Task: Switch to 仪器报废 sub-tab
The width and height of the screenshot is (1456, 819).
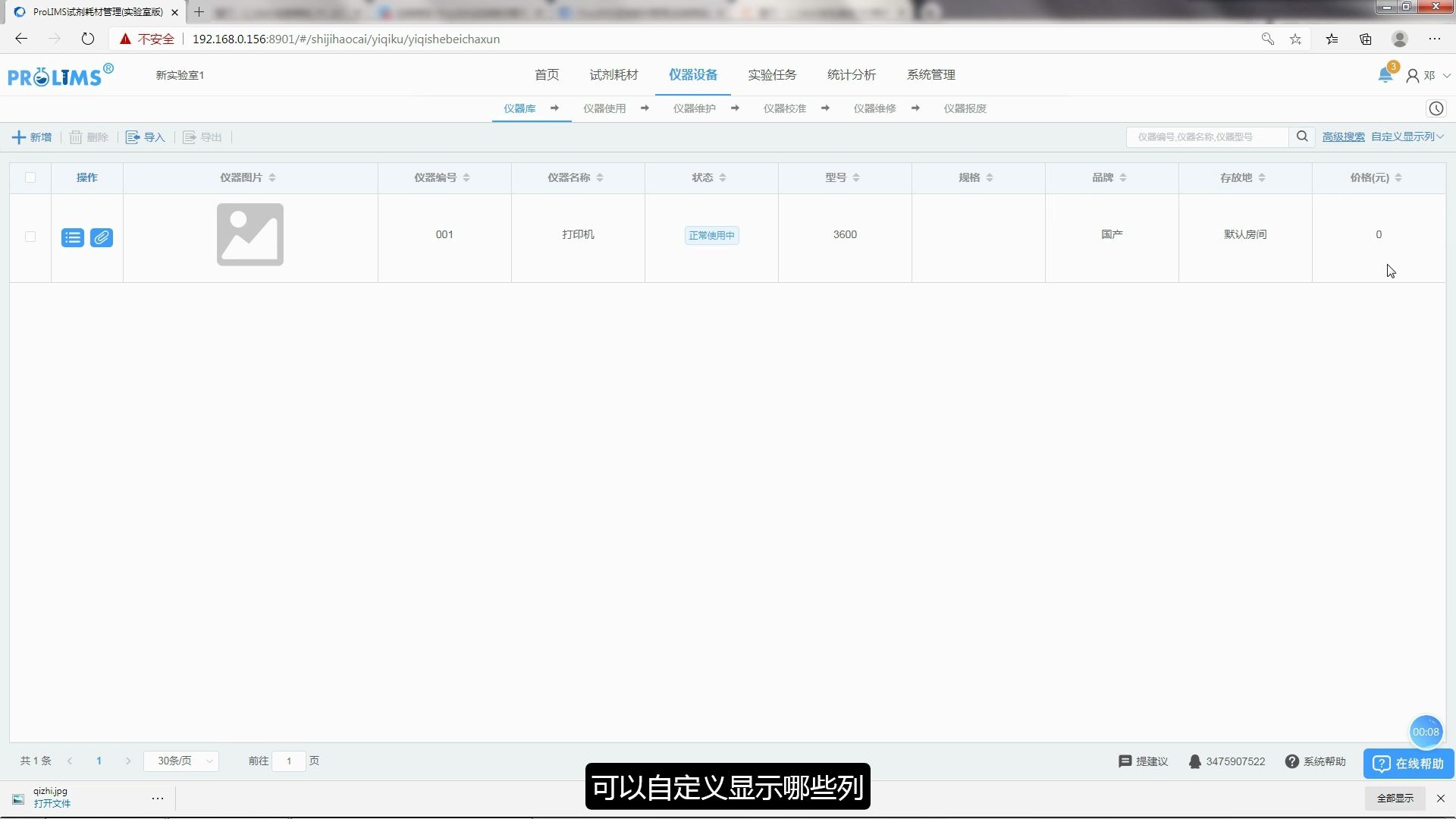Action: click(965, 108)
